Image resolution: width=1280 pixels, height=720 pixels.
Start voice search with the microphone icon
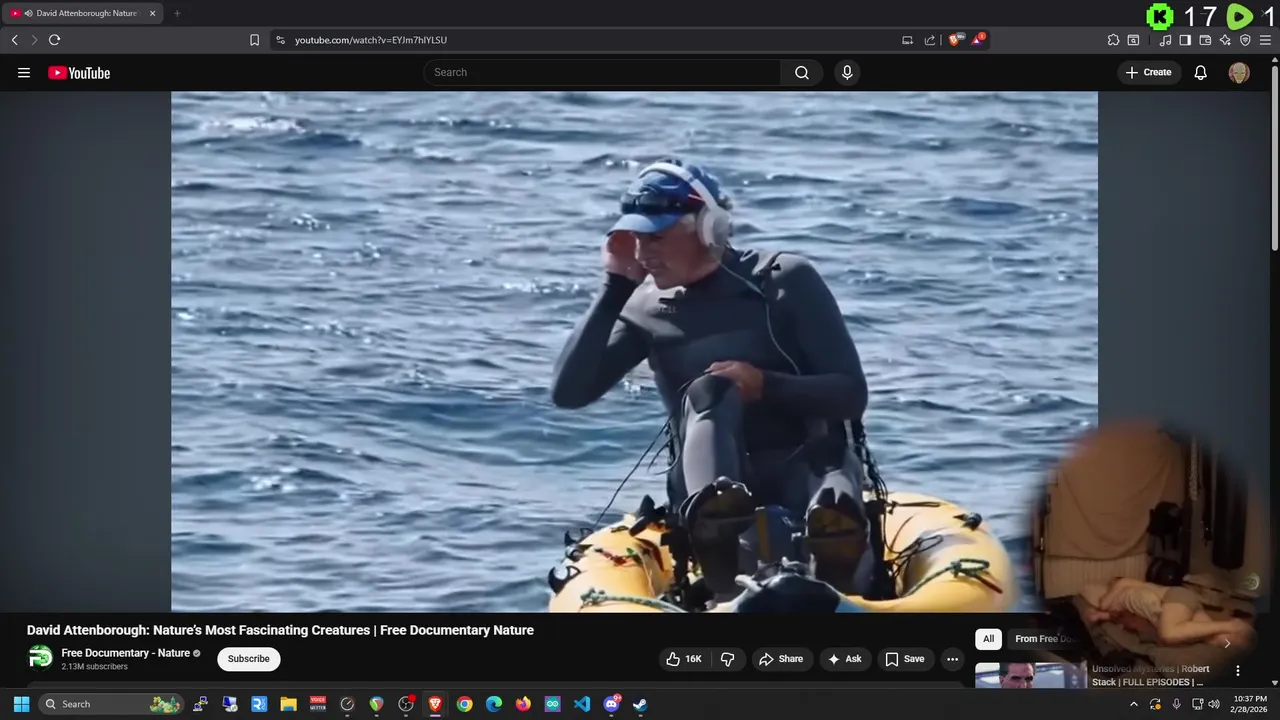click(x=847, y=72)
